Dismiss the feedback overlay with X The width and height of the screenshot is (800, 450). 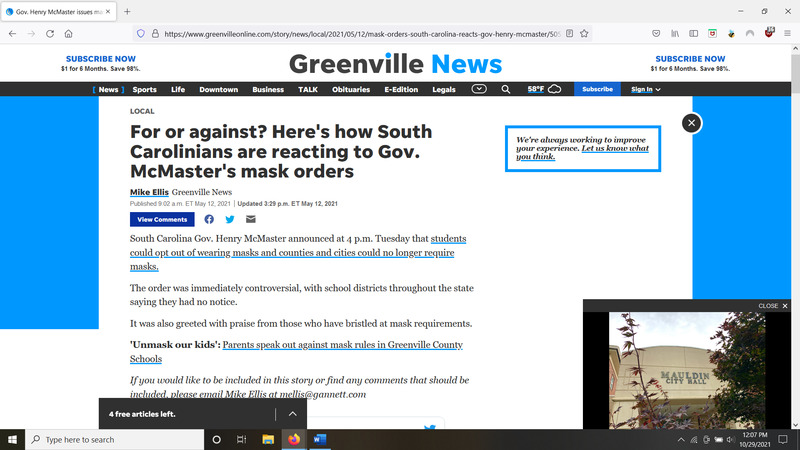coord(691,123)
